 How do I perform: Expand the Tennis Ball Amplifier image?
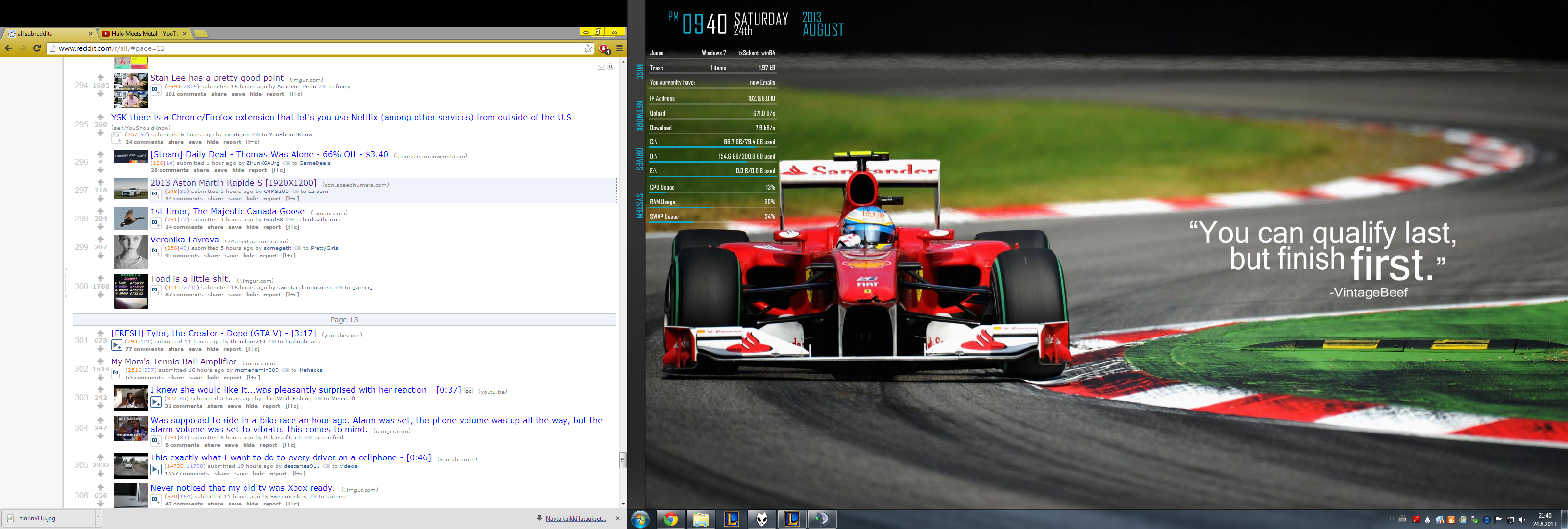tap(116, 373)
